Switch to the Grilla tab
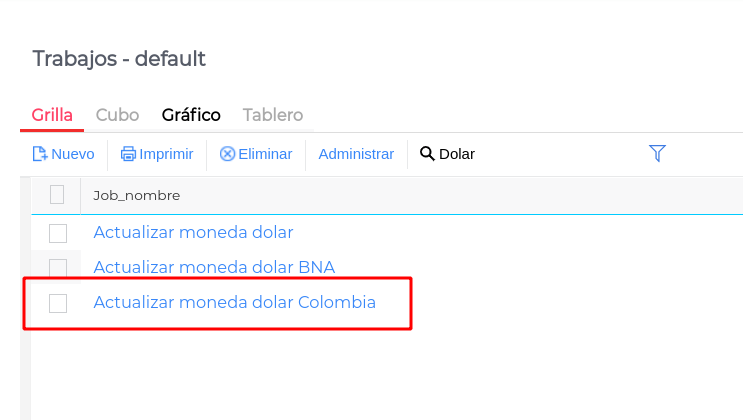743x420 pixels. [x=52, y=115]
